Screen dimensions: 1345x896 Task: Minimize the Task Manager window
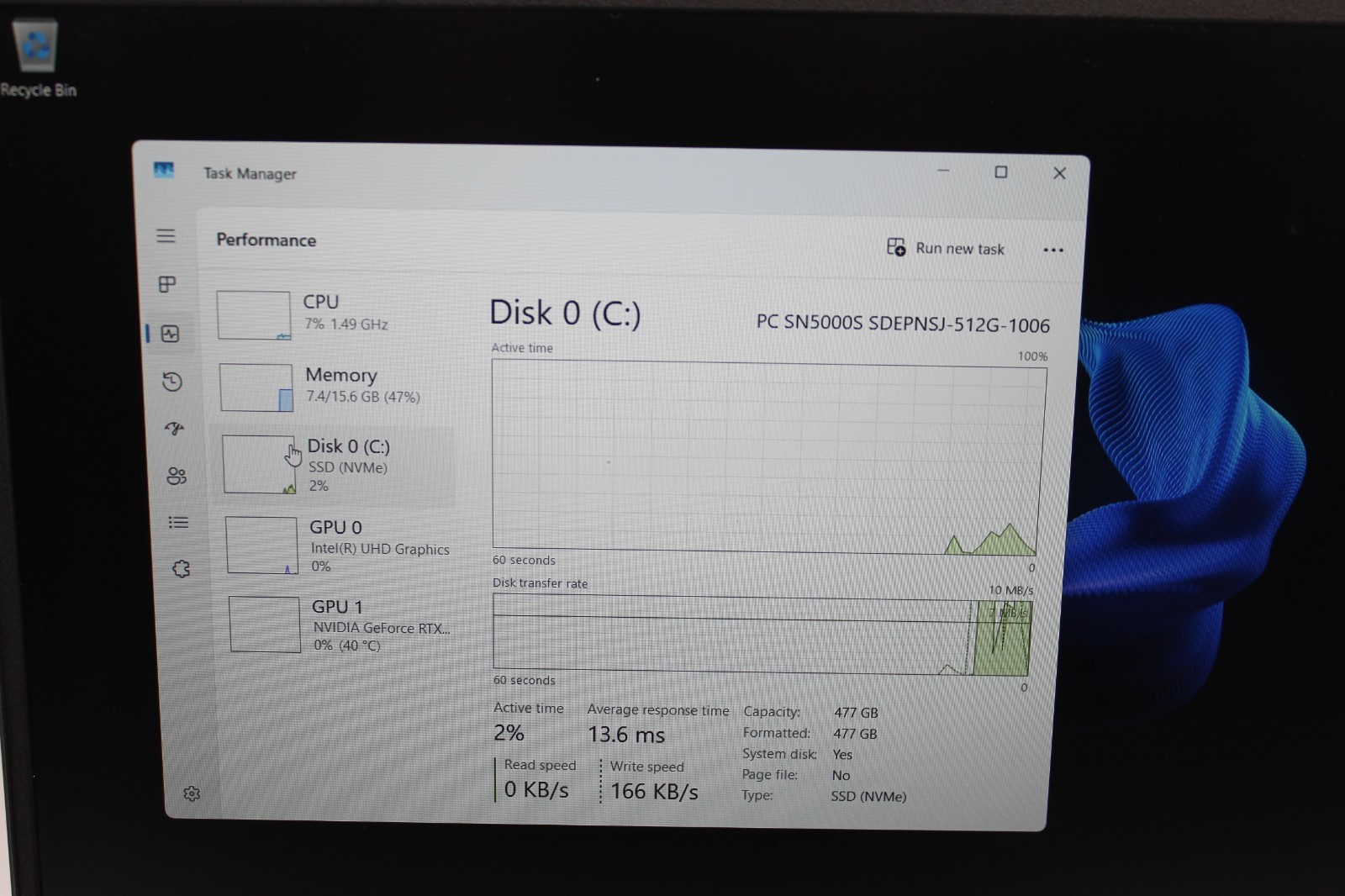pyautogui.click(x=943, y=171)
